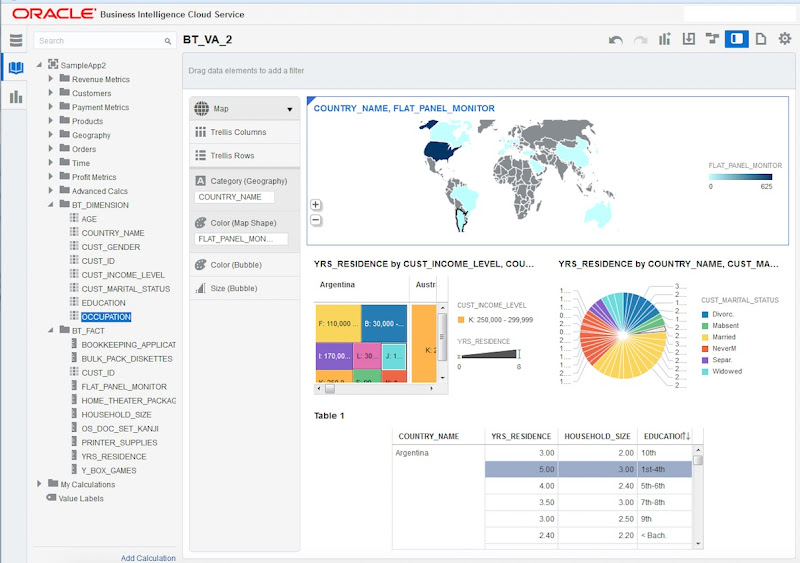Zoom in on the map with plus
Viewport: 800px width, 563px height.
pyautogui.click(x=316, y=205)
